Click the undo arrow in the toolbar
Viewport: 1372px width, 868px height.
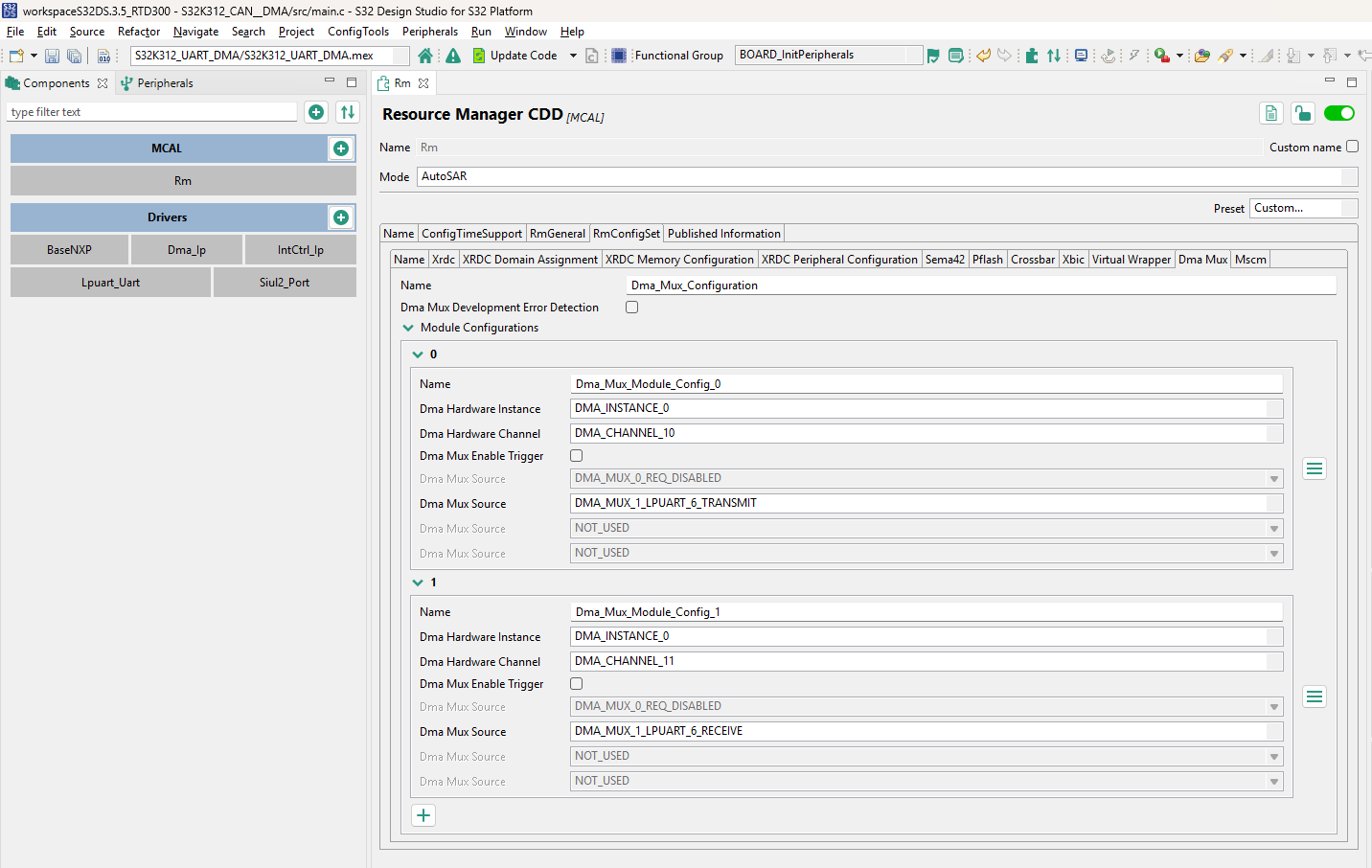tap(983, 56)
